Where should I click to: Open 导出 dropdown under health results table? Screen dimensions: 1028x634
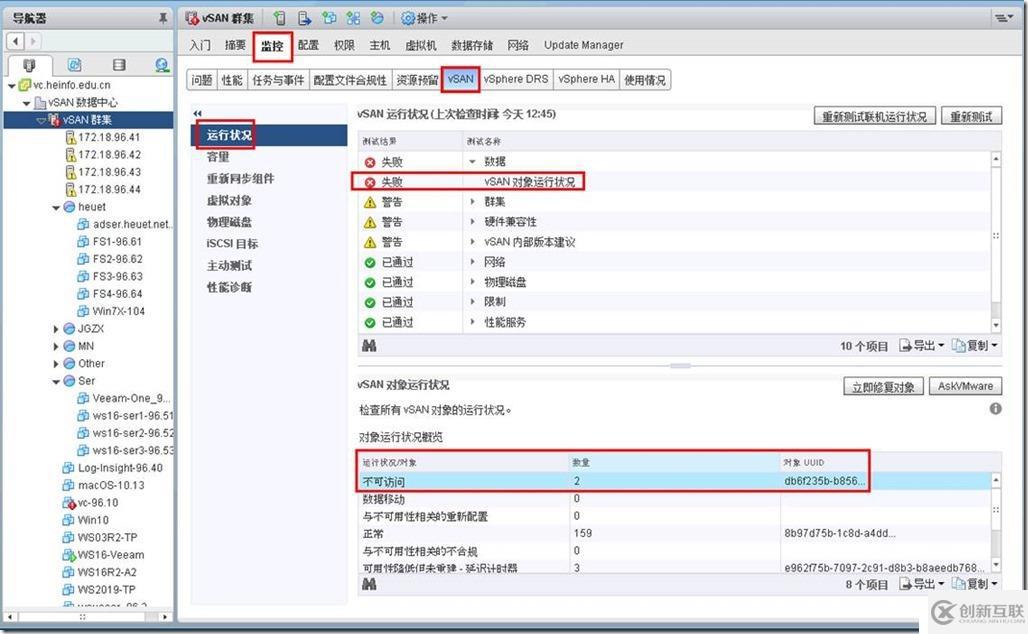[922, 346]
